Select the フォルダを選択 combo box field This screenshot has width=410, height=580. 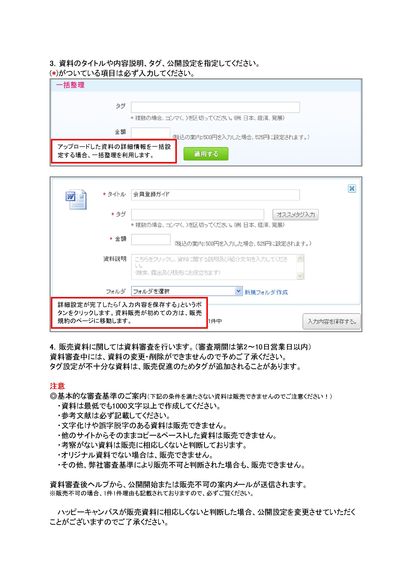coord(187,291)
